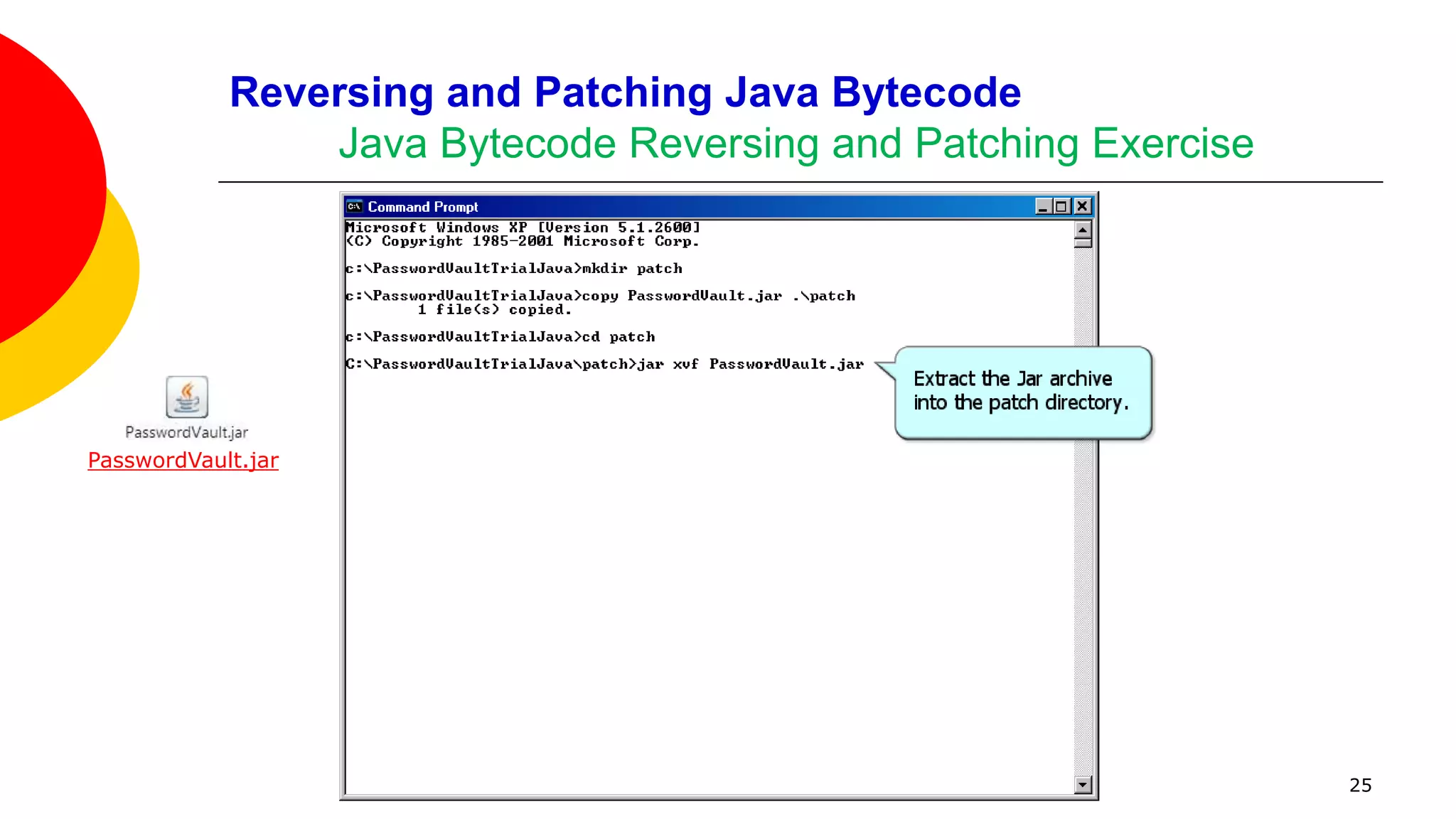Click the Command Prompt vertical scrollbar thumb
The height and width of the screenshot is (819, 1456).
click(x=1083, y=243)
